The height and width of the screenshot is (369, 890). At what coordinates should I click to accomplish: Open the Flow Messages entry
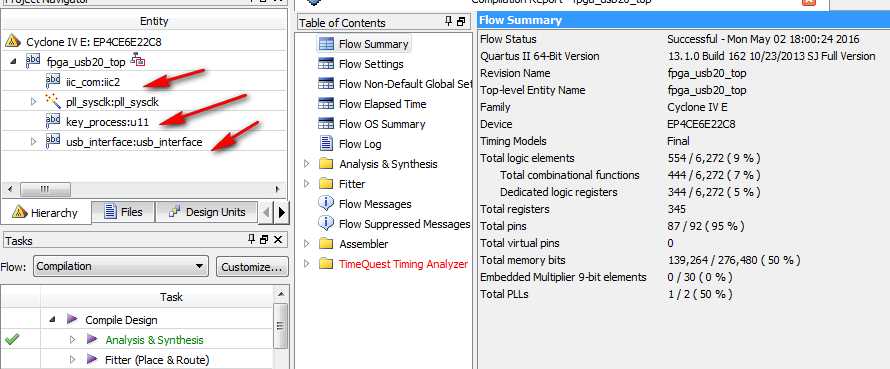coord(375,204)
